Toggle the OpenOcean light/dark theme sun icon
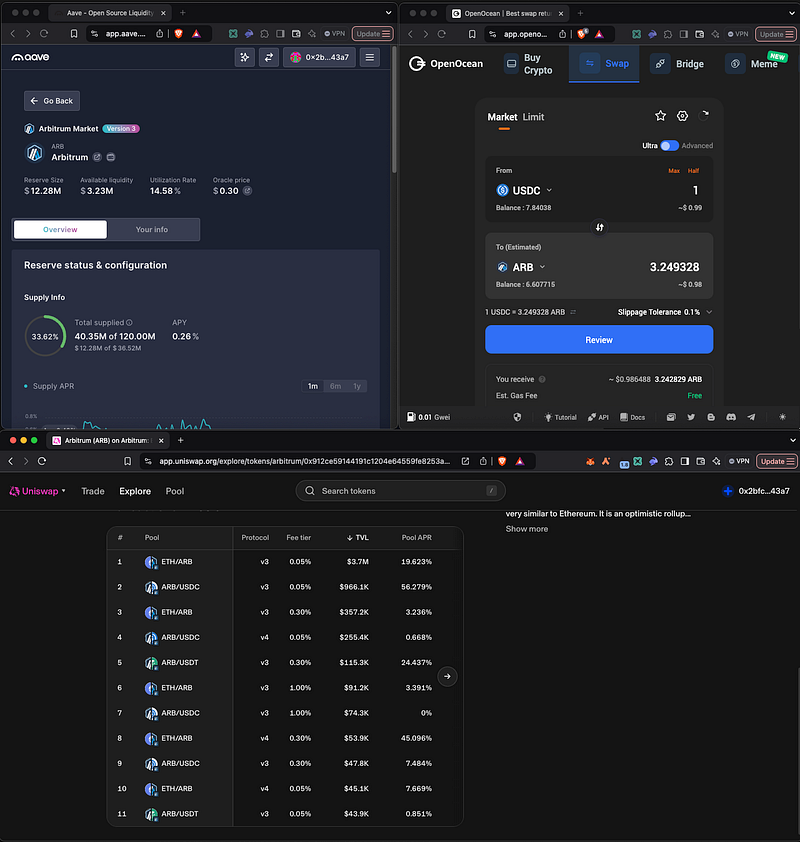Image resolution: width=800 pixels, height=842 pixels. click(782, 417)
